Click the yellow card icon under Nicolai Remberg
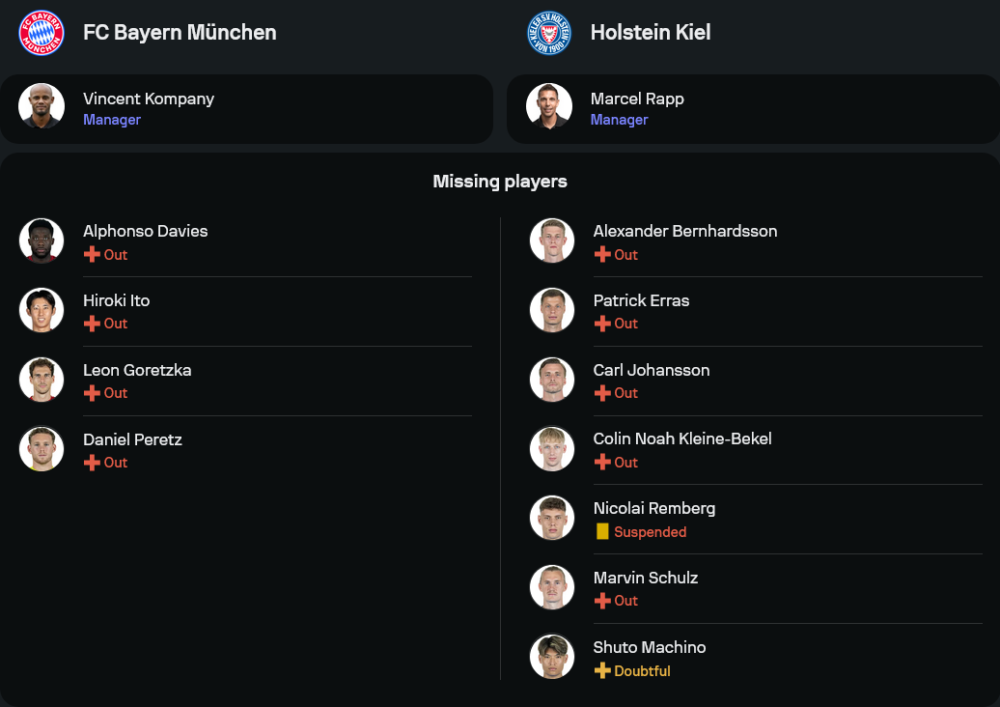1000x707 pixels. 602,532
